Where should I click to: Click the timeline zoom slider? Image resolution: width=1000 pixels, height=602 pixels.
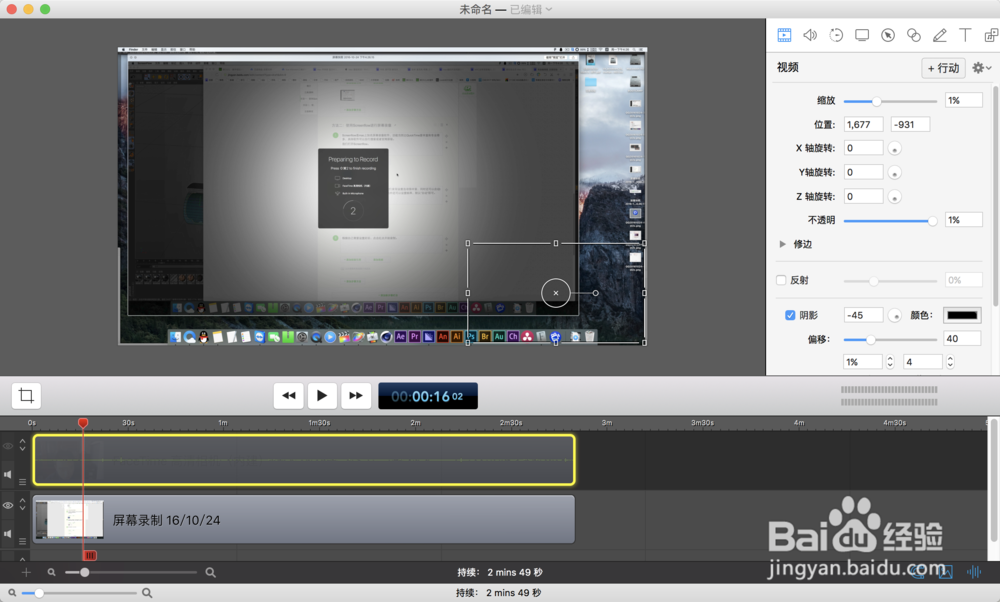point(131,572)
